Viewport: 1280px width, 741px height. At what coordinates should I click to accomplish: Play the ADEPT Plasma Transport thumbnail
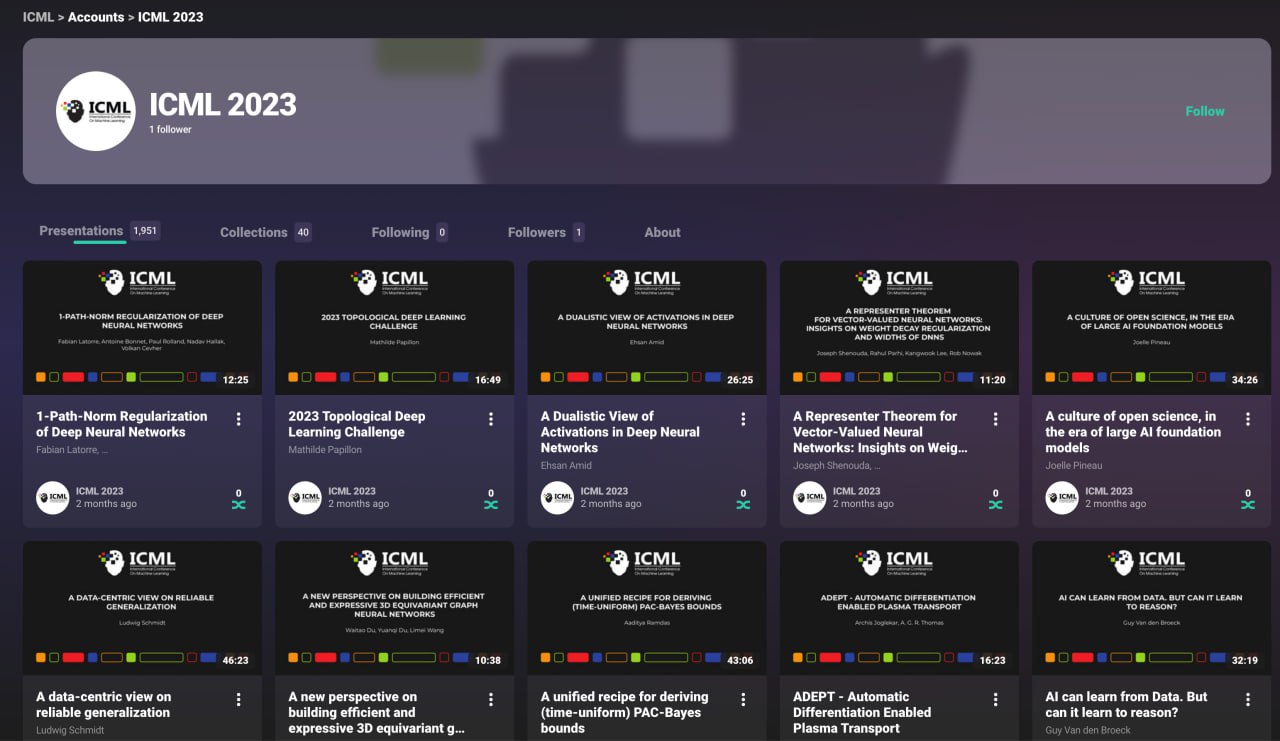pos(899,608)
